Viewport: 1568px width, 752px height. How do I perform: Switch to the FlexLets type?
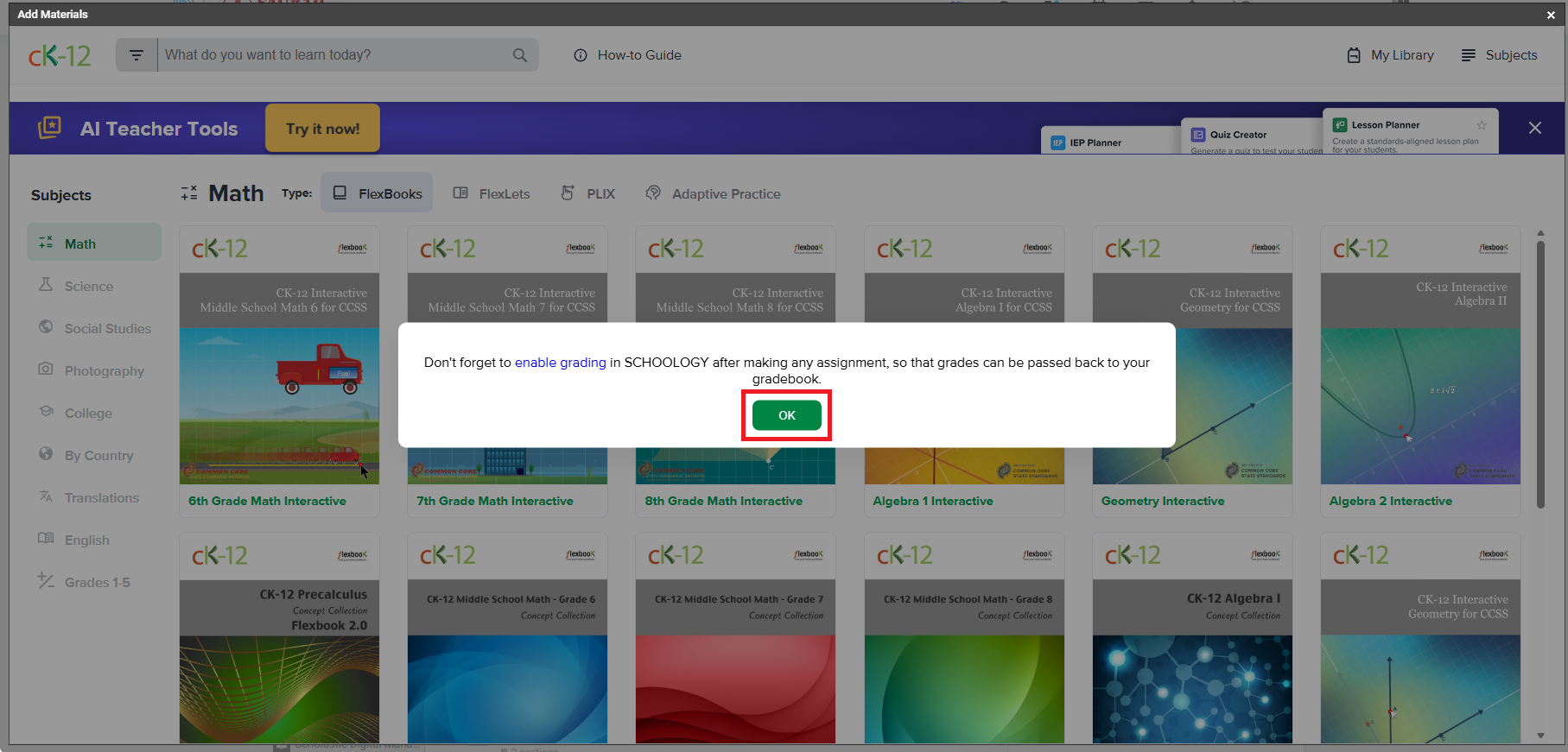tap(492, 193)
